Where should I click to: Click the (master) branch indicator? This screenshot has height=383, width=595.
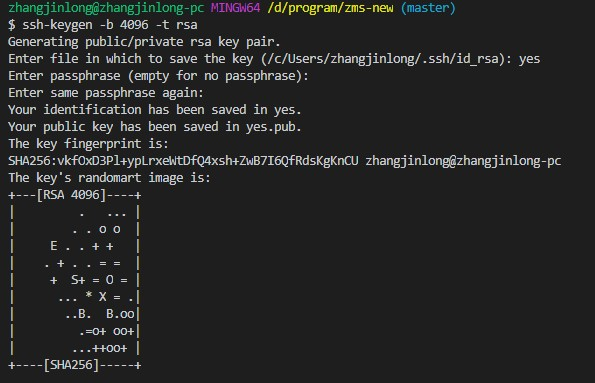coord(428,8)
